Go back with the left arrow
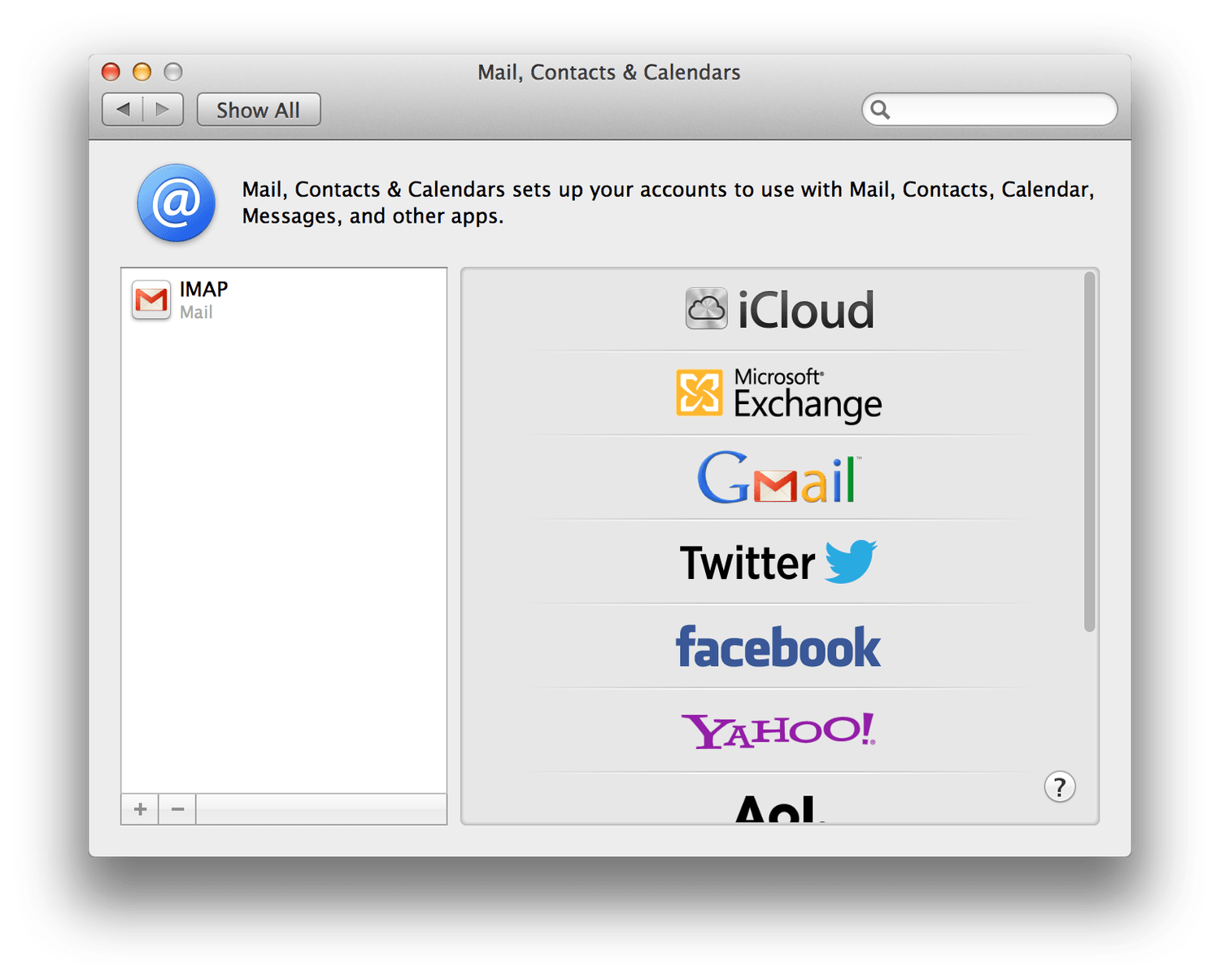 123,109
